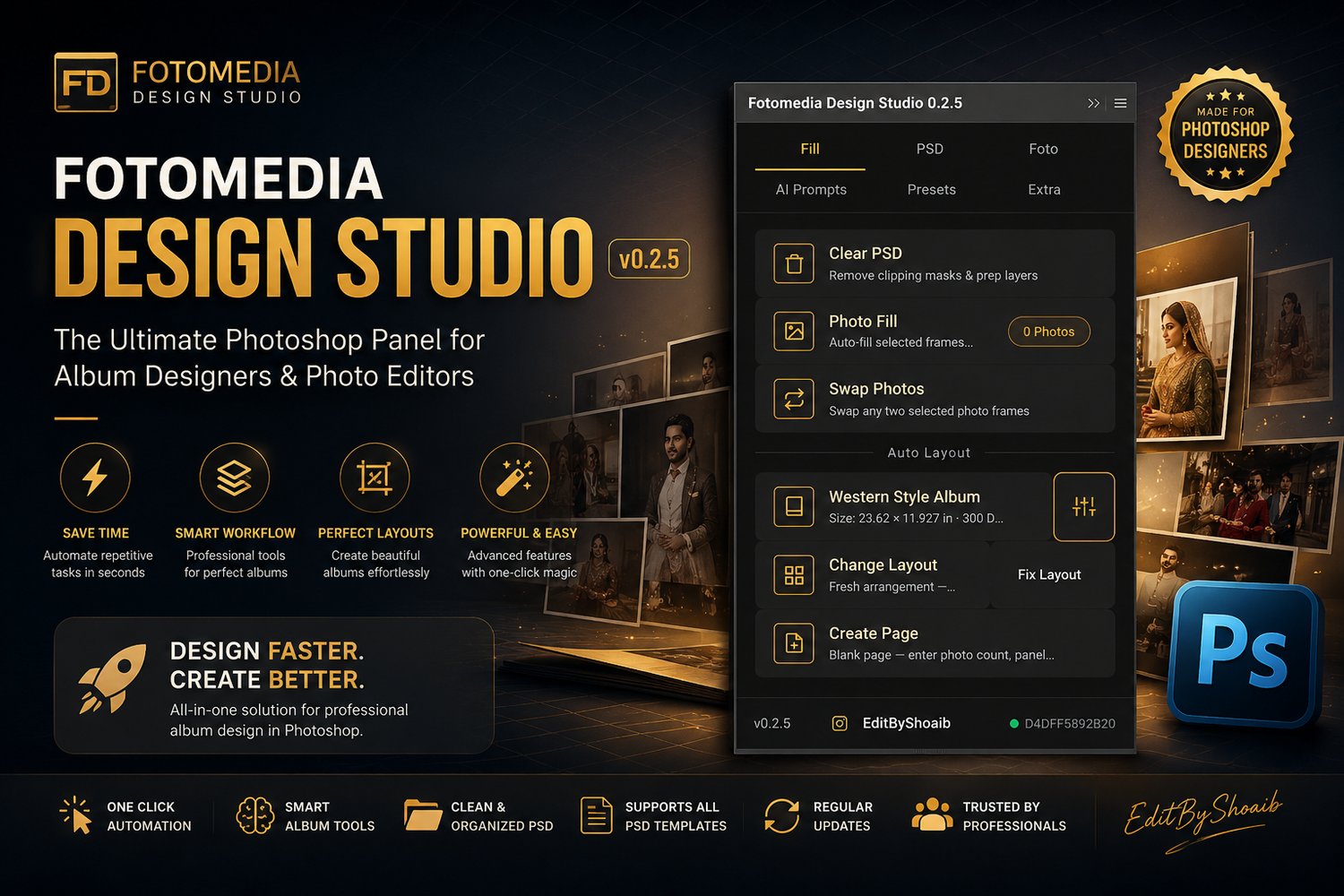Select the AI Prompts tab
1344x896 pixels.
click(811, 190)
